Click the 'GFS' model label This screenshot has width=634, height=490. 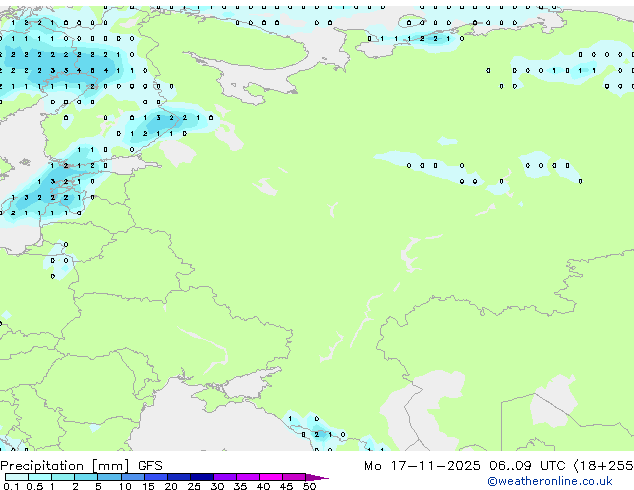150,466
